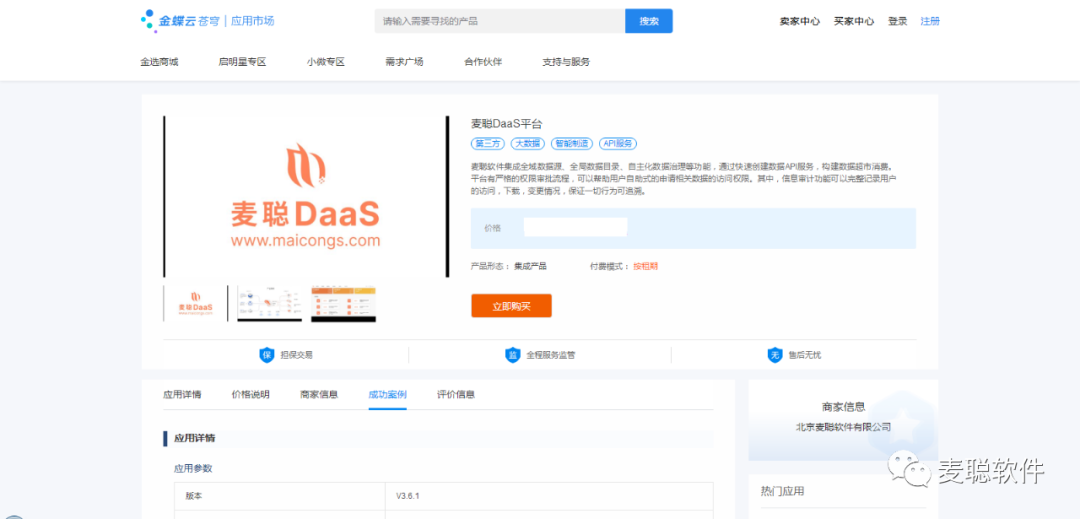
Task: Open 卖家中心 link
Action: pyautogui.click(x=800, y=21)
